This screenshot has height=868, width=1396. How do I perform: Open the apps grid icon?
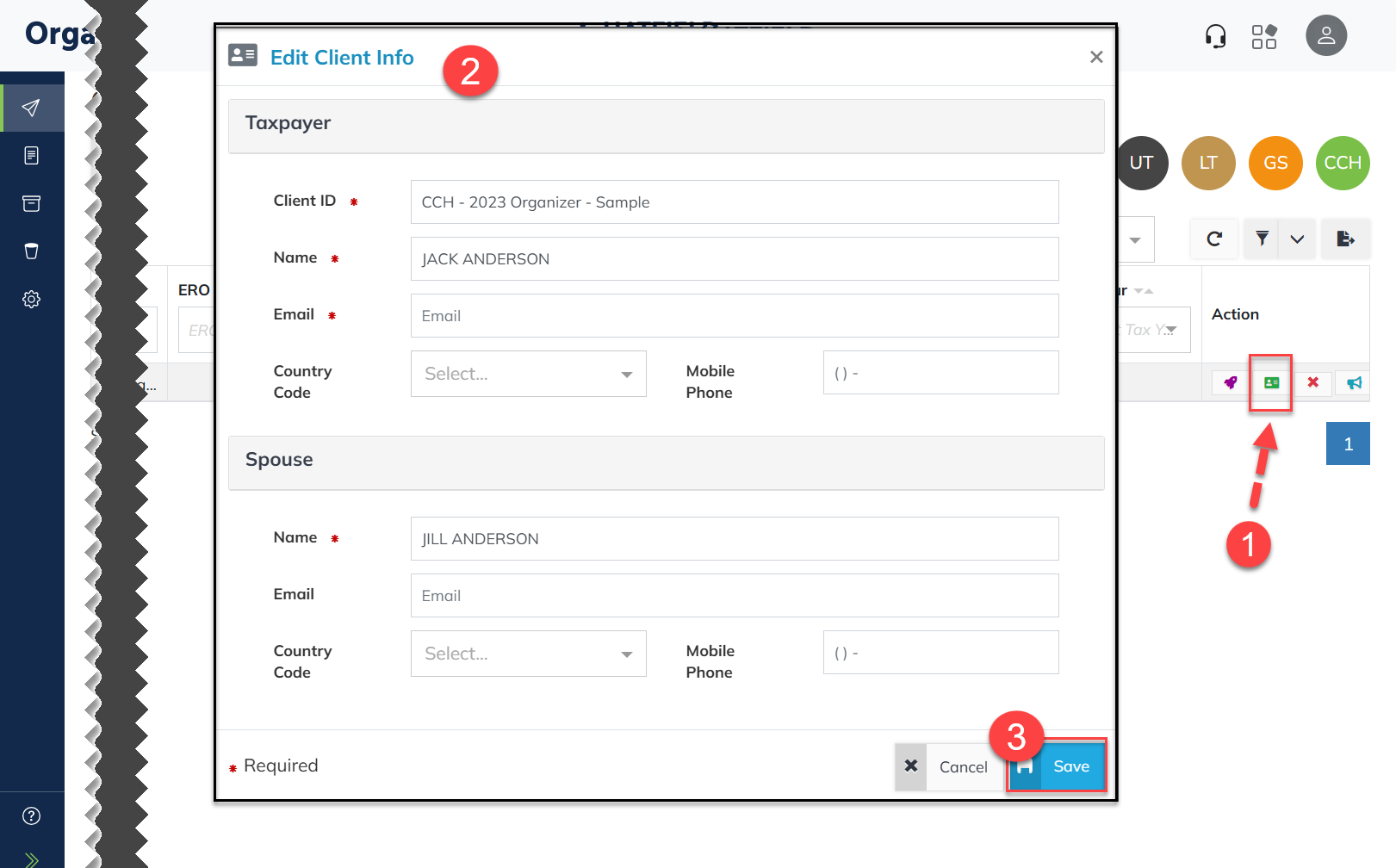[1263, 36]
